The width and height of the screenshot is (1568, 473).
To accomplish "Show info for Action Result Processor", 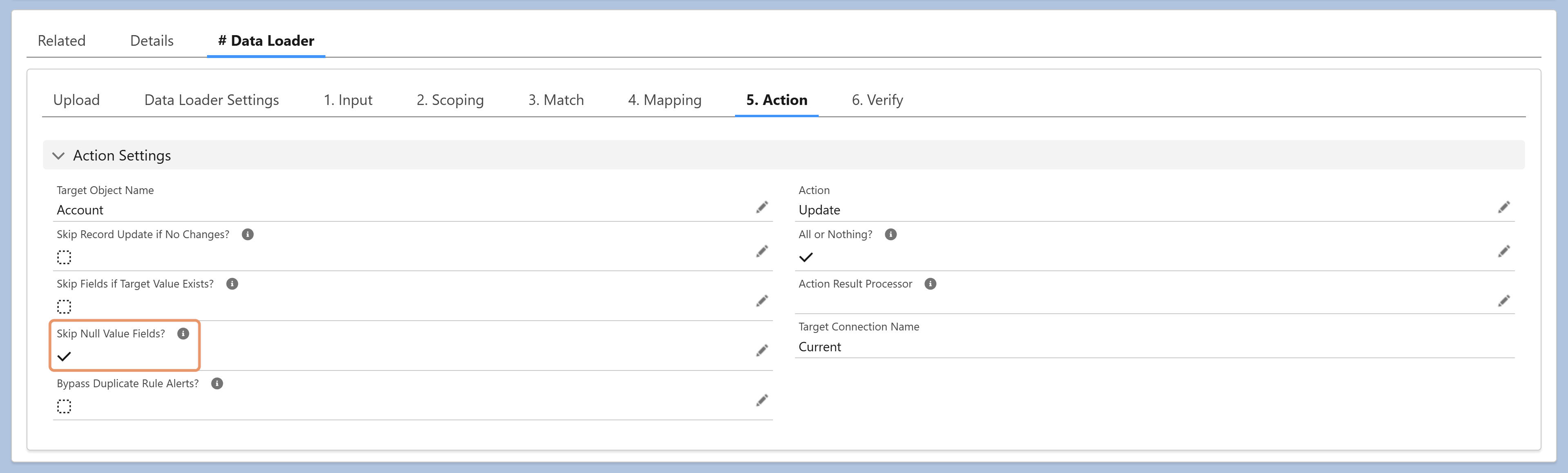I will [x=930, y=284].
